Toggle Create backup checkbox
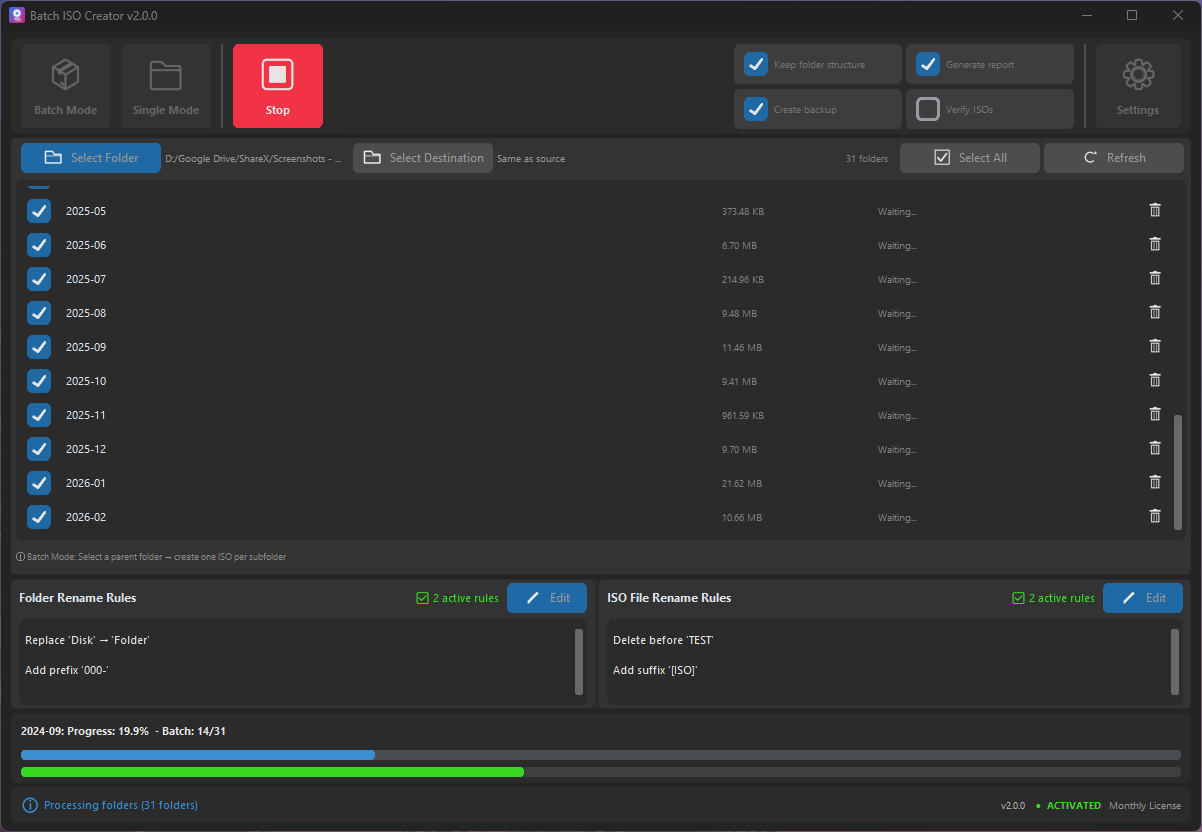1202x832 pixels. click(x=756, y=109)
